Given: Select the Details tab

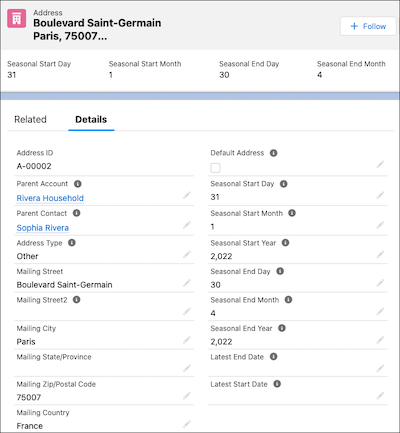Looking at the screenshot, I should (91, 119).
